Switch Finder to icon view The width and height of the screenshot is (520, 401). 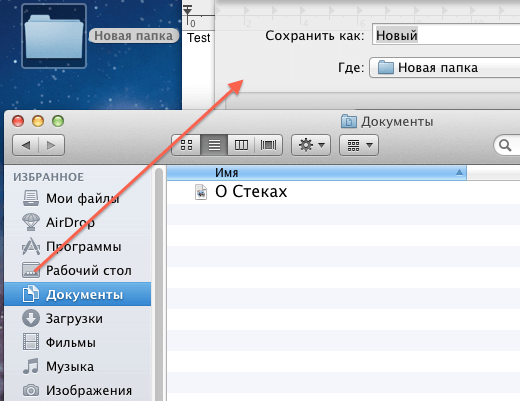pyautogui.click(x=186, y=145)
